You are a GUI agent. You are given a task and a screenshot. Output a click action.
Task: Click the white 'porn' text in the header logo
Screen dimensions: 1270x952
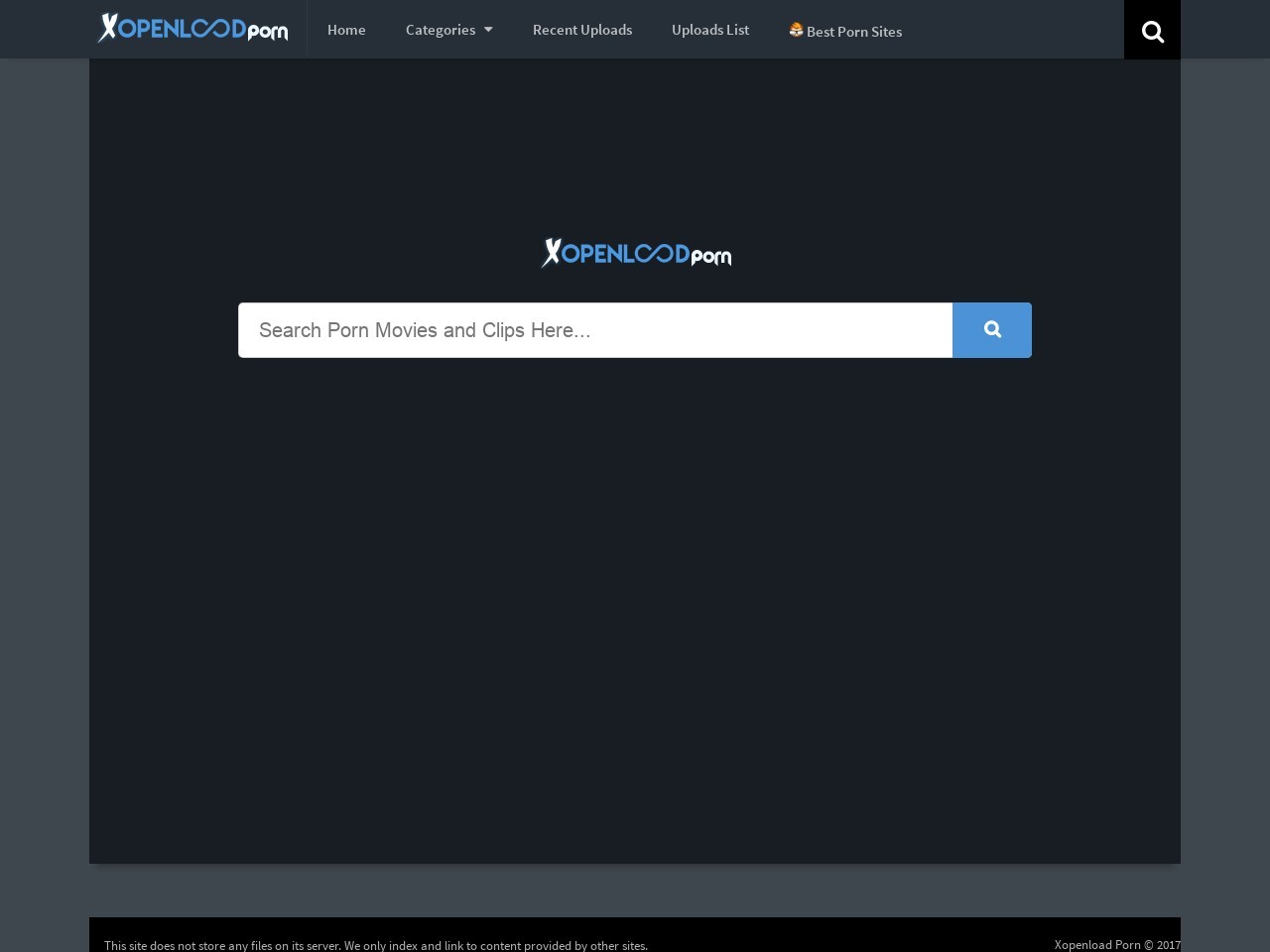point(268,33)
